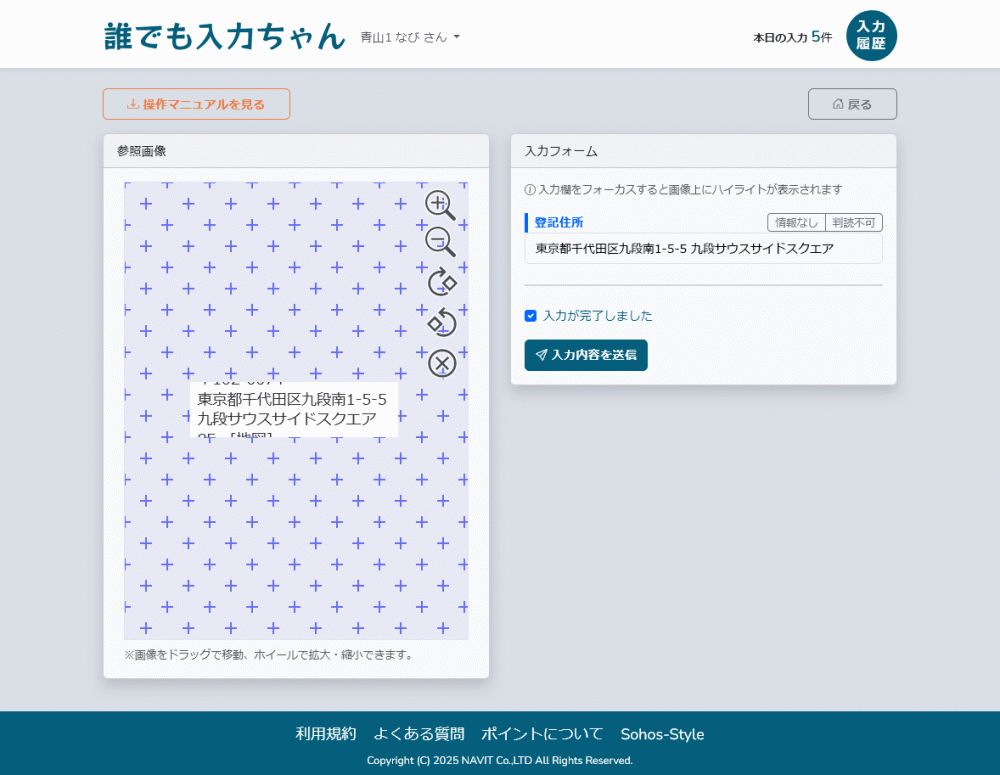The width and height of the screenshot is (1000, 775).
Task: Click the paper plane send icon
Action: (541, 355)
